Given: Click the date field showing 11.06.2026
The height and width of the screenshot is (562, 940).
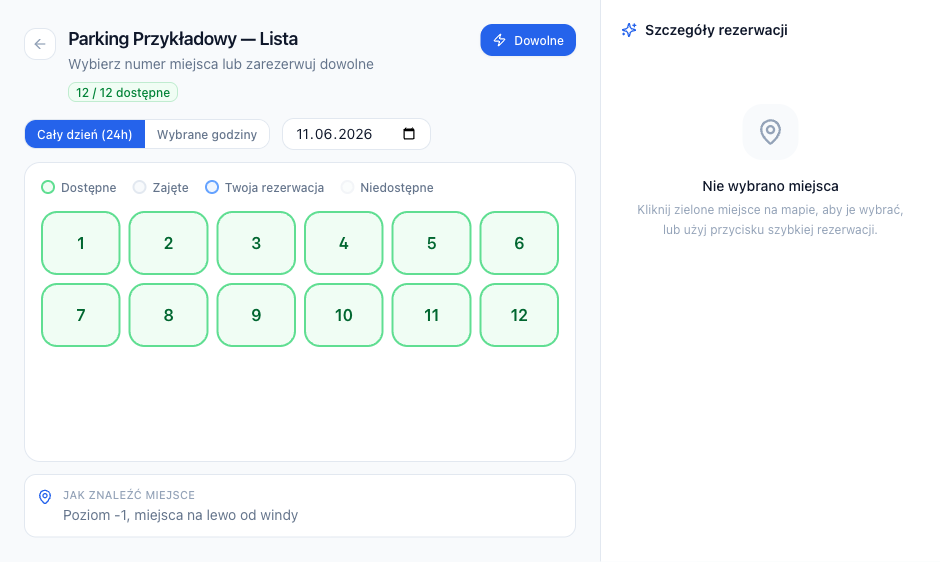Looking at the screenshot, I should [356, 134].
